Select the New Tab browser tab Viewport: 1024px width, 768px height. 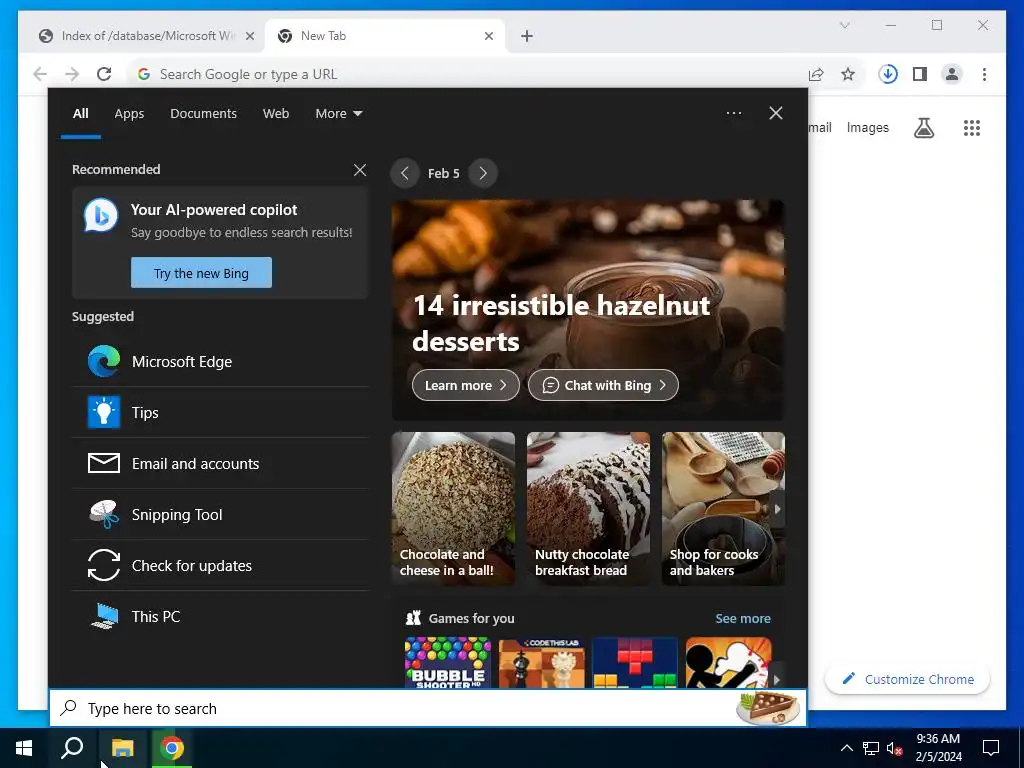click(385, 36)
